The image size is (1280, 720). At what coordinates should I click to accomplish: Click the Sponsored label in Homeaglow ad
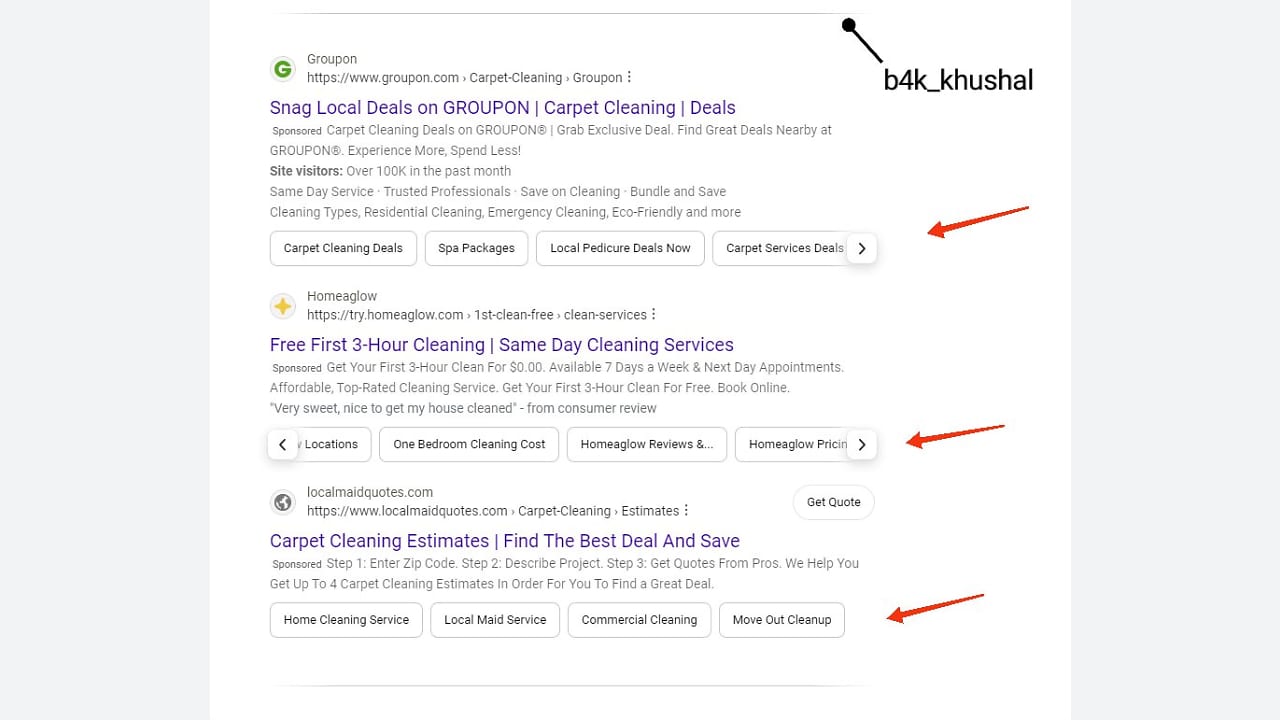click(x=297, y=368)
